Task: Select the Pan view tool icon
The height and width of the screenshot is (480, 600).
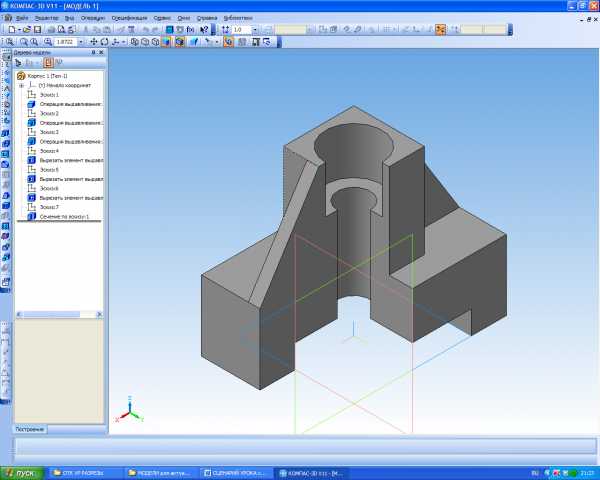Action: click(x=94, y=43)
